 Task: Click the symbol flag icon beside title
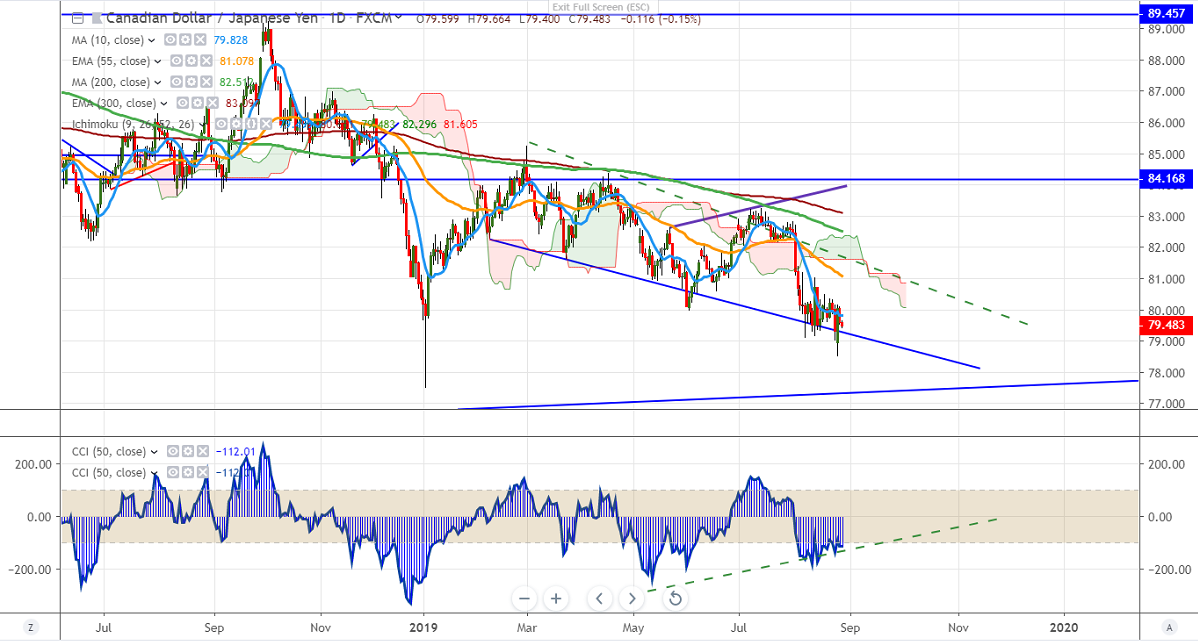[96, 18]
